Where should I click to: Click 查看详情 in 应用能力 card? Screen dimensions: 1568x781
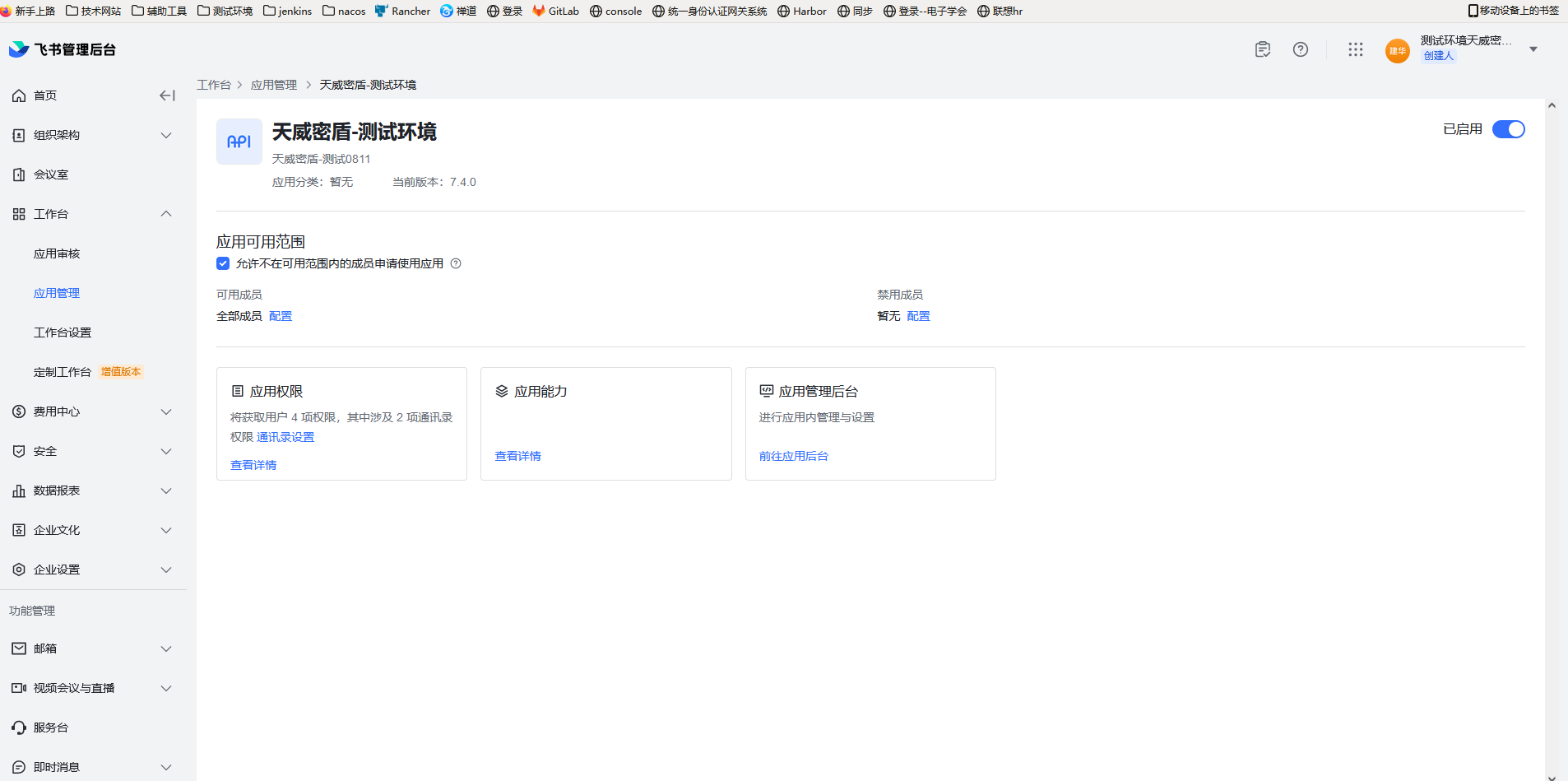tap(517, 456)
